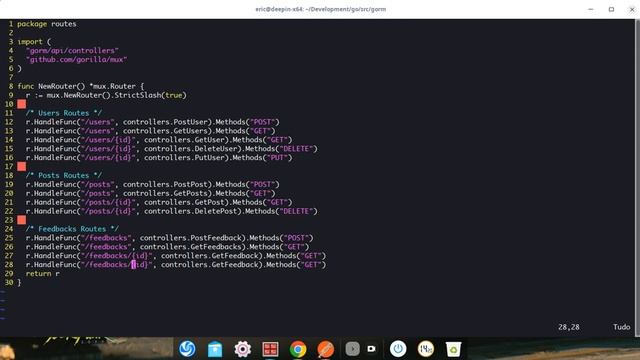This screenshot has width=640, height=360.
Task: Click "func NewRouter()" declaration on line 8
Action: [x=51, y=86]
